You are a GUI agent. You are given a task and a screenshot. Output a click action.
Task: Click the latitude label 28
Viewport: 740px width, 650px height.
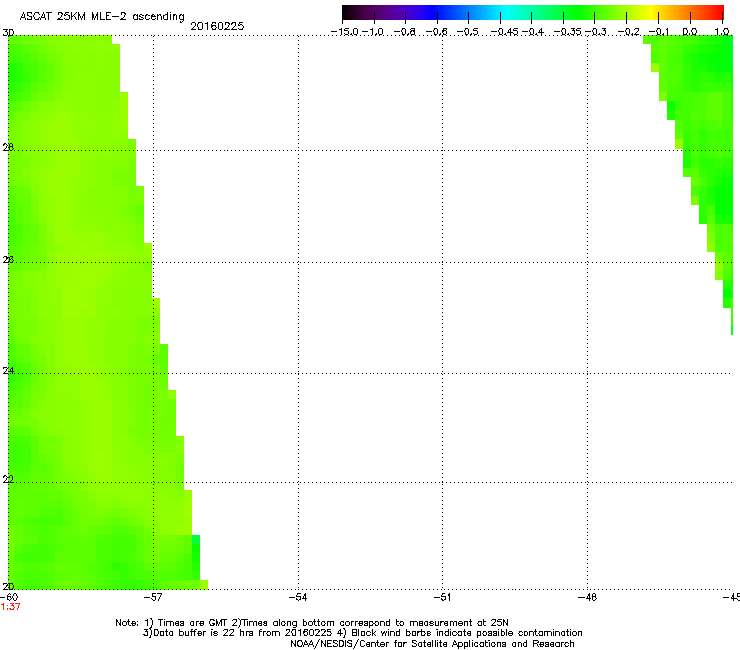coord(8,147)
